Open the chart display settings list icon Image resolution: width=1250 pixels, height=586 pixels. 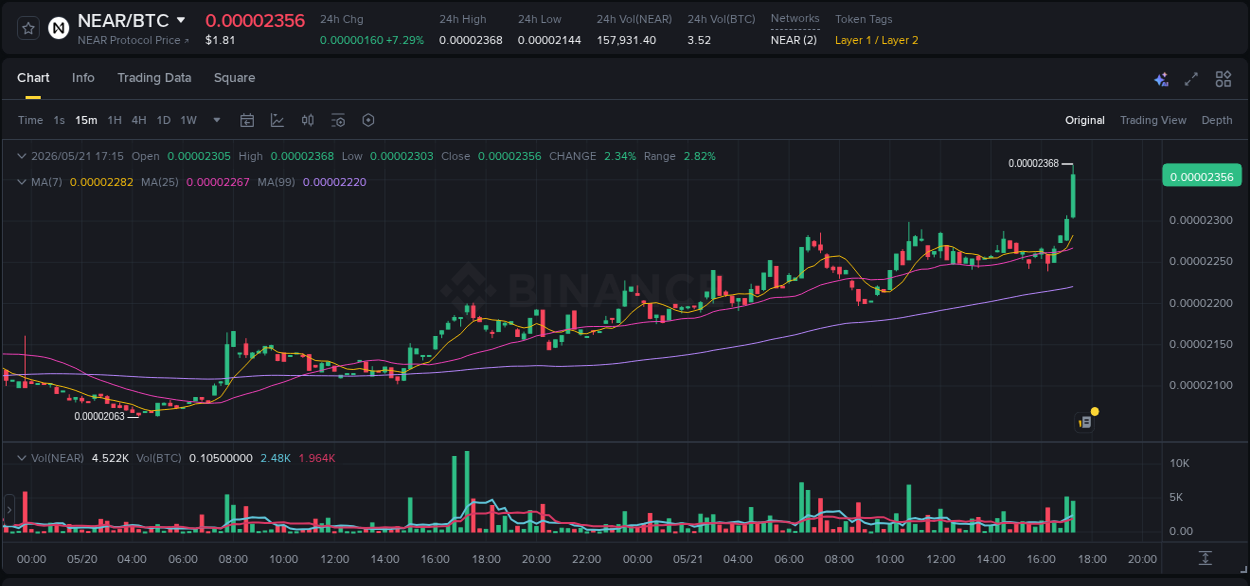[x=338, y=120]
